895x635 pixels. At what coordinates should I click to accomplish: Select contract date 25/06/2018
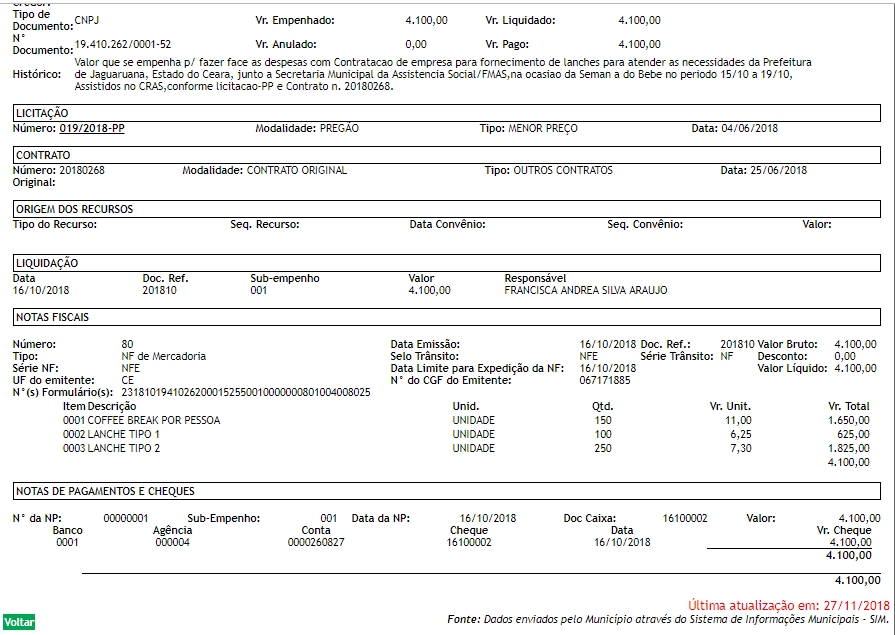click(x=779, y=170)
